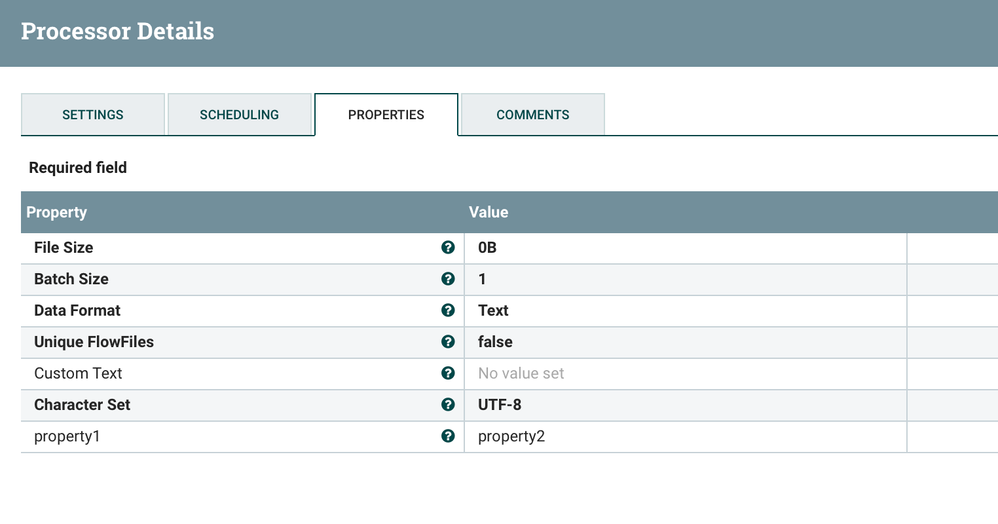The height and width of the screenshot is (524, 998).
Task: Select the property1 row name
Action: click(67, 436)
